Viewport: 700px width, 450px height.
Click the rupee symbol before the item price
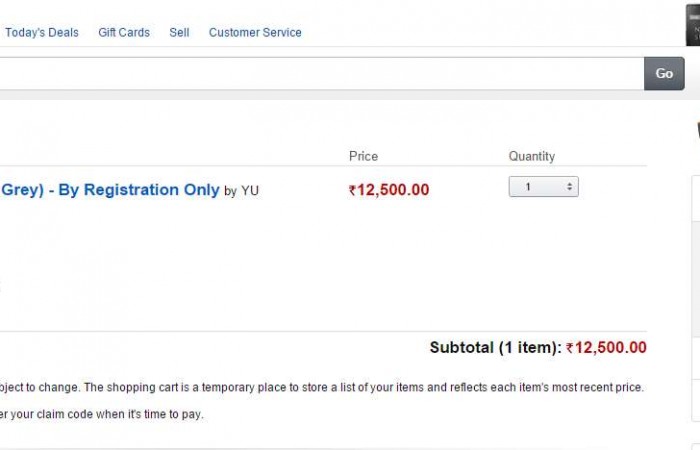click(x=352, y=191)
